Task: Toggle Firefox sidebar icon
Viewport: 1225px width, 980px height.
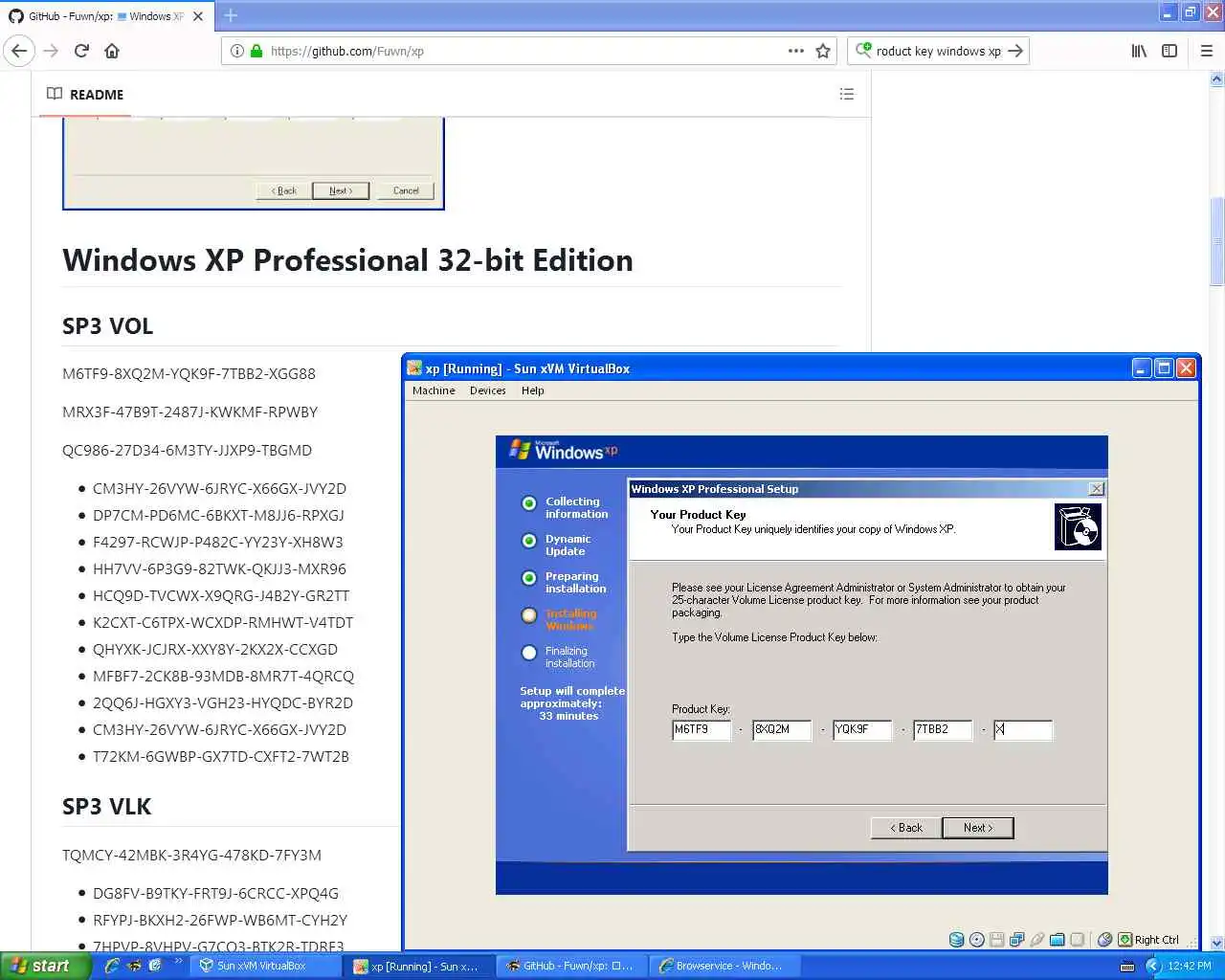Action: (1169, 51)
